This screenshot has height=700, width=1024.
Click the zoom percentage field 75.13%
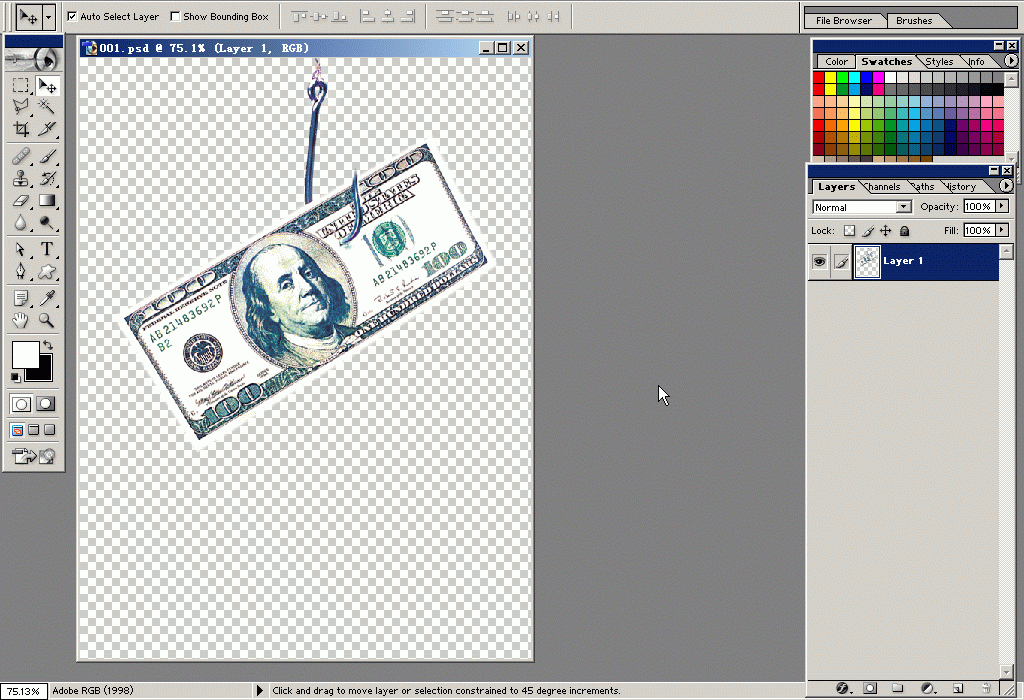point(24,692)
